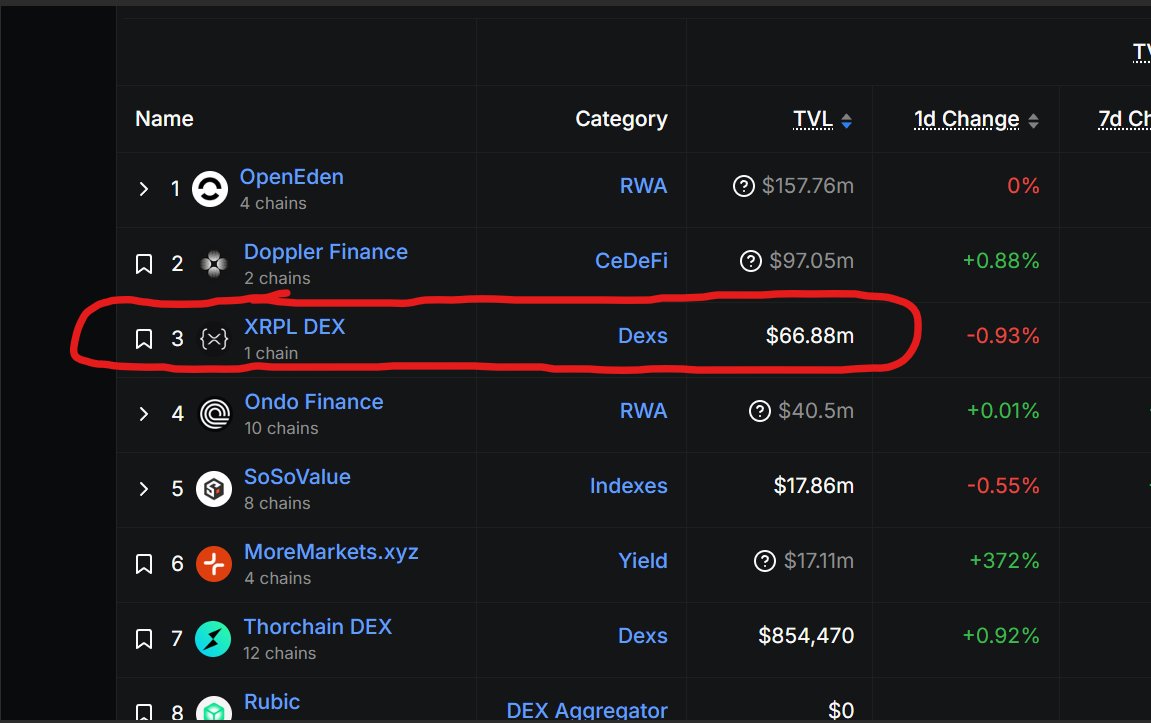
Task: Click the OpenEden protocol logo
Action: pos(210,188)
